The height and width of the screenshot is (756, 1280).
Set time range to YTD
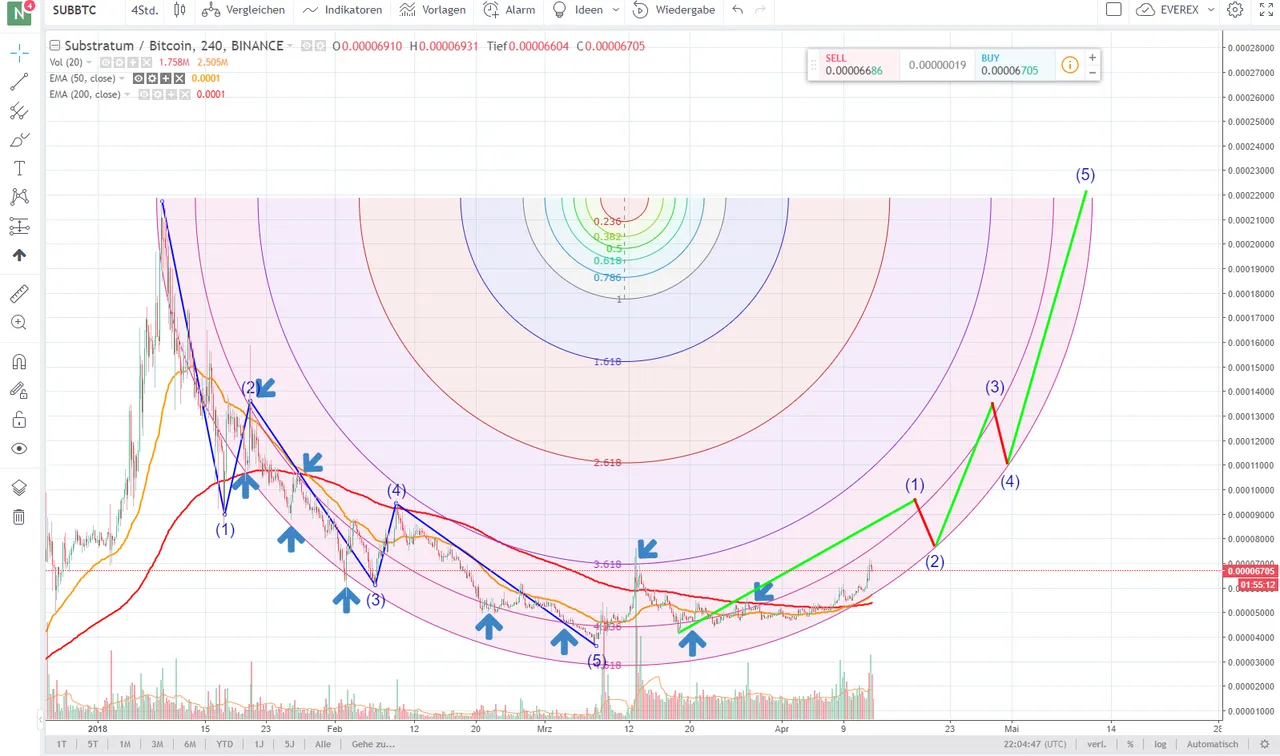pyautogui.click(x=225, y=744)
